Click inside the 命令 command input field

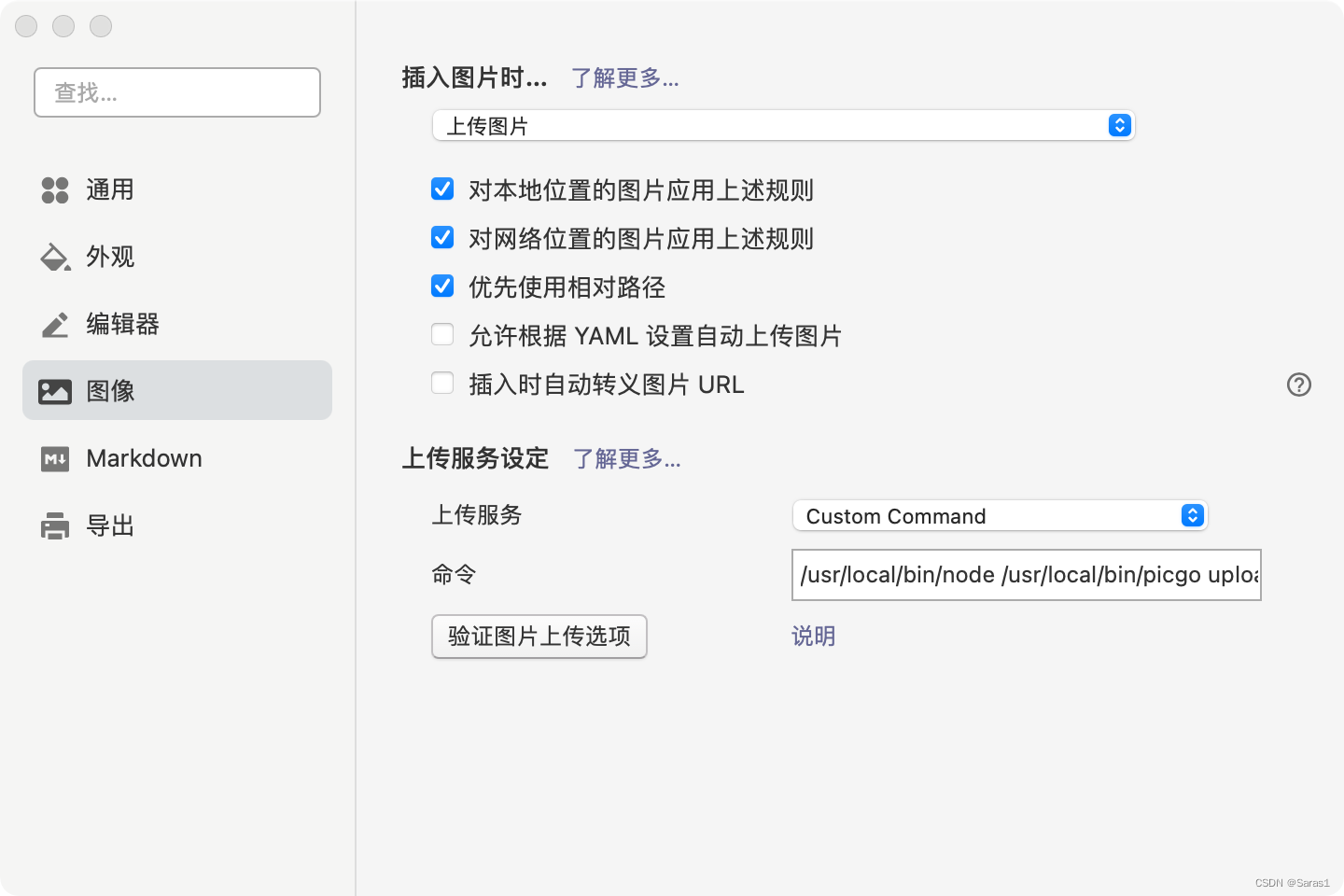[x=1025, y=575]
